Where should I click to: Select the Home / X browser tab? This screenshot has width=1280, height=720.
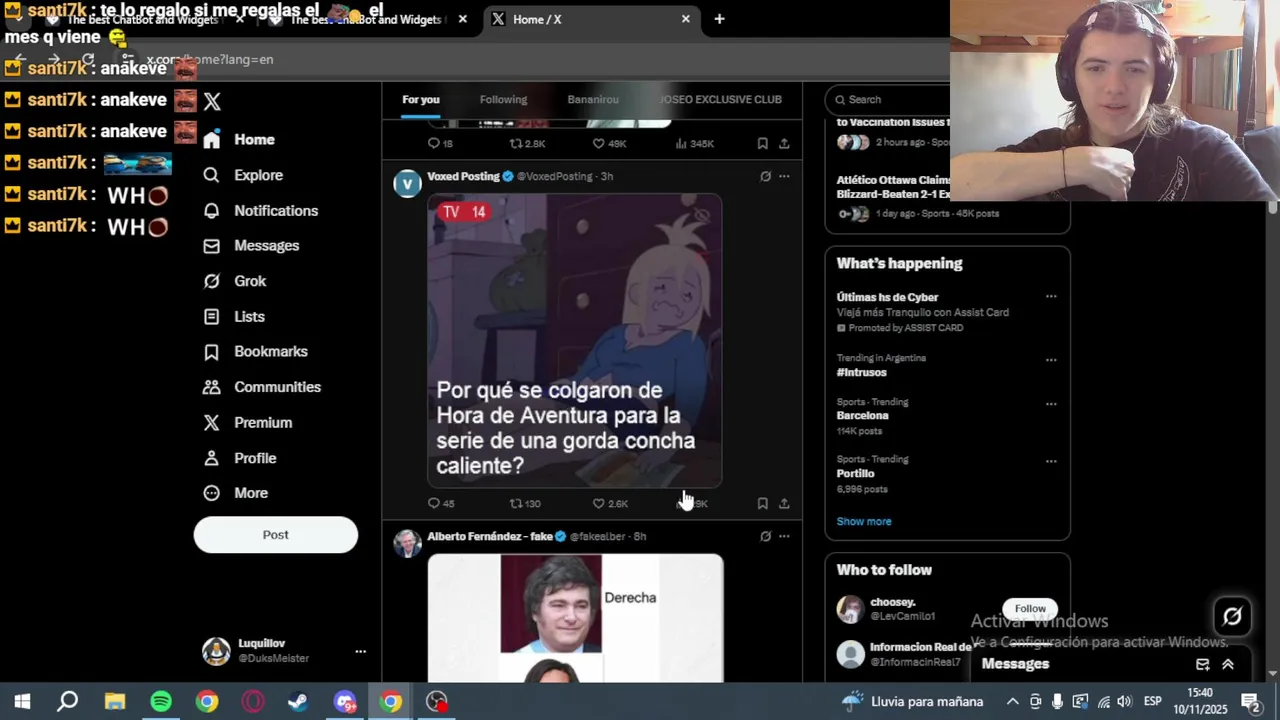click(x=590, y=20)
